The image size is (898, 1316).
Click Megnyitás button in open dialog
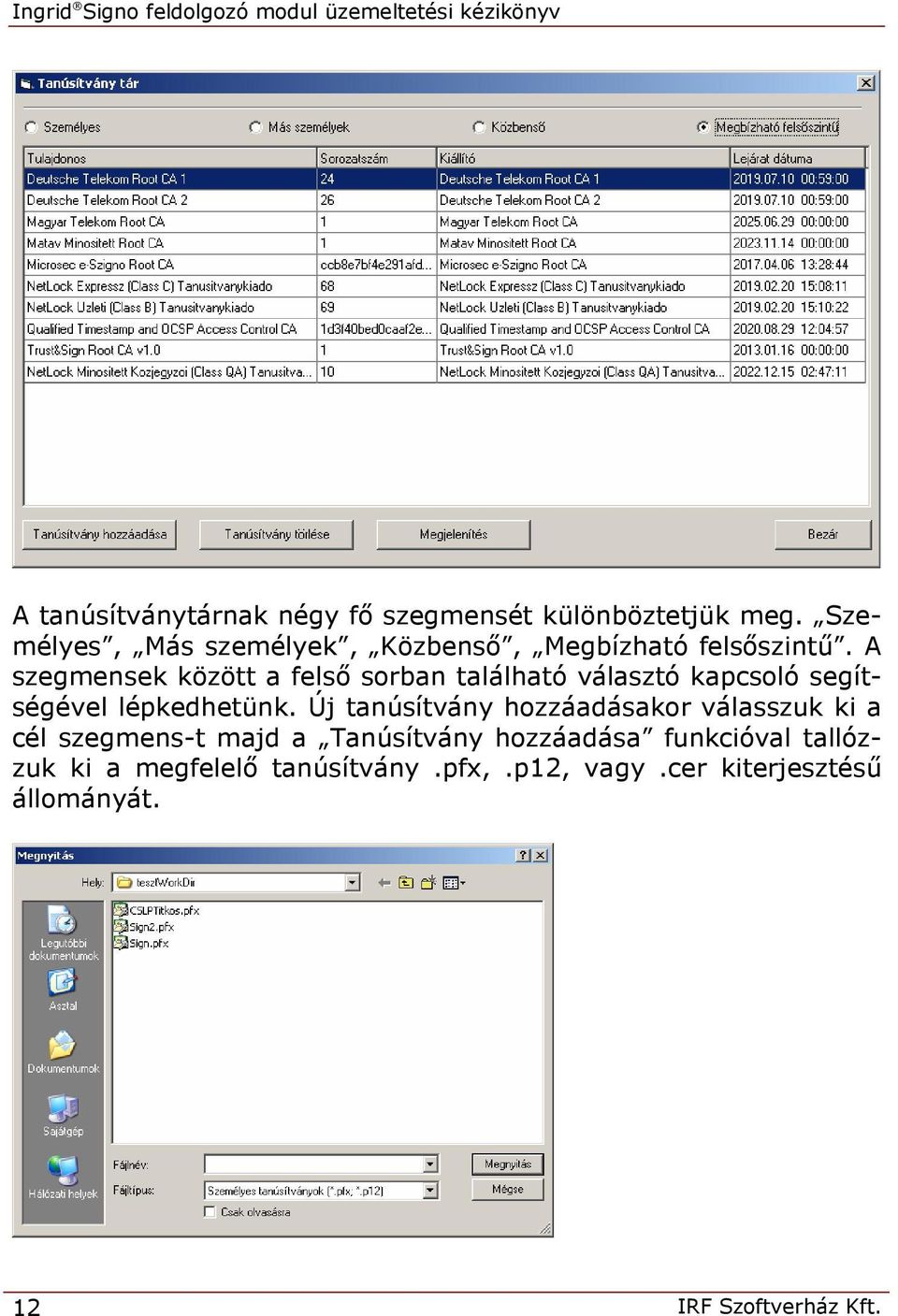[507, 1164]
